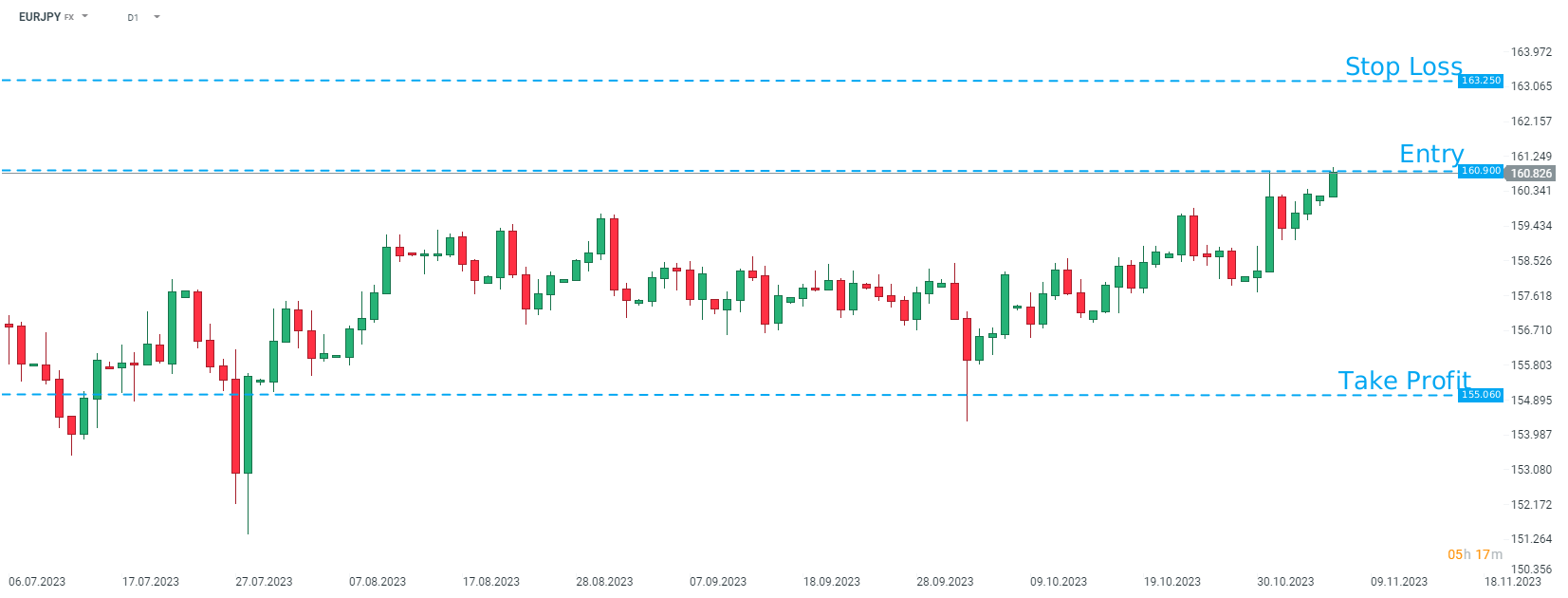Select the D1 timeframe label
The height and width of the screenshot is (598, 1568).
click(x=133, y=17)
